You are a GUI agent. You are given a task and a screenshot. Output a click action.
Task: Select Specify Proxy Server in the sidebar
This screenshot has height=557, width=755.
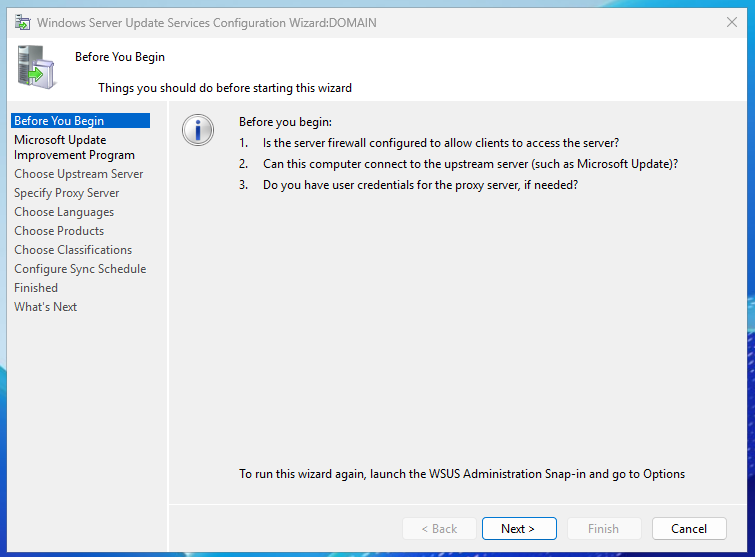coord(66,193)
